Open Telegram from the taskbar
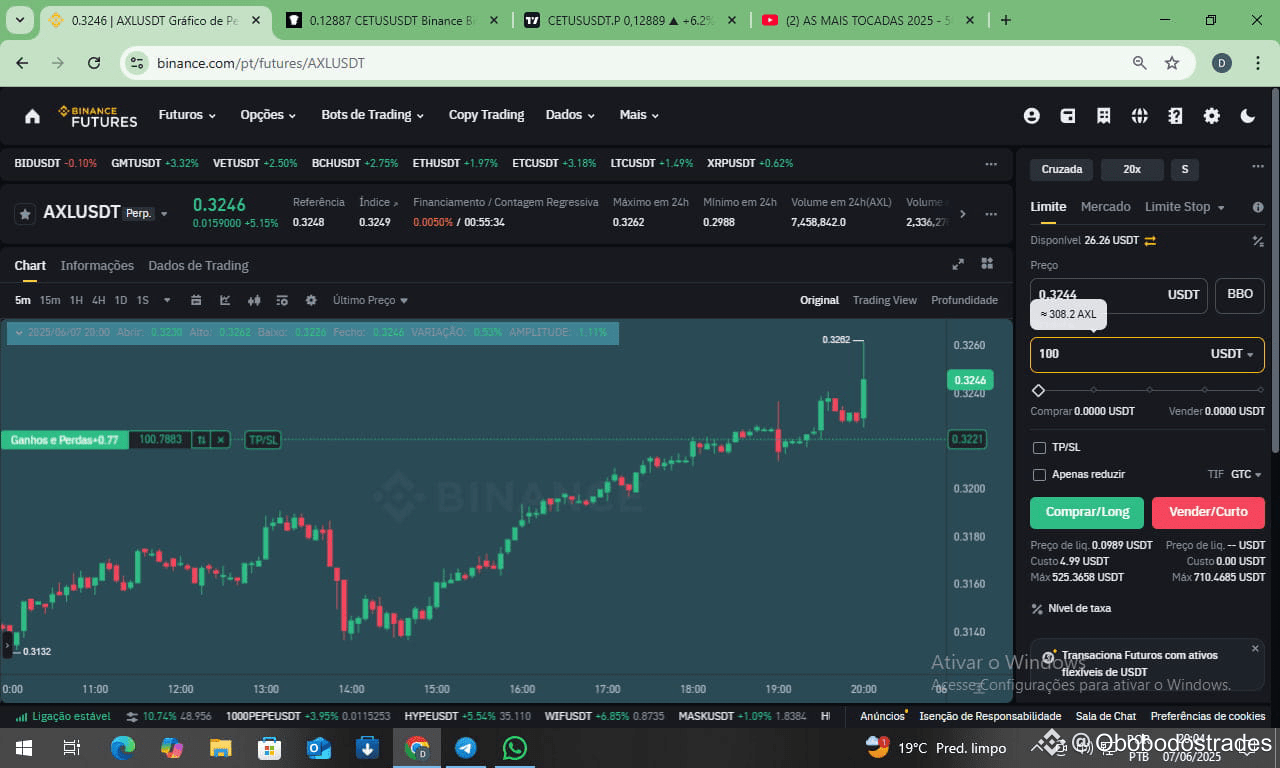This screenshot has height=768, width=1280. [x=465, y=748]
